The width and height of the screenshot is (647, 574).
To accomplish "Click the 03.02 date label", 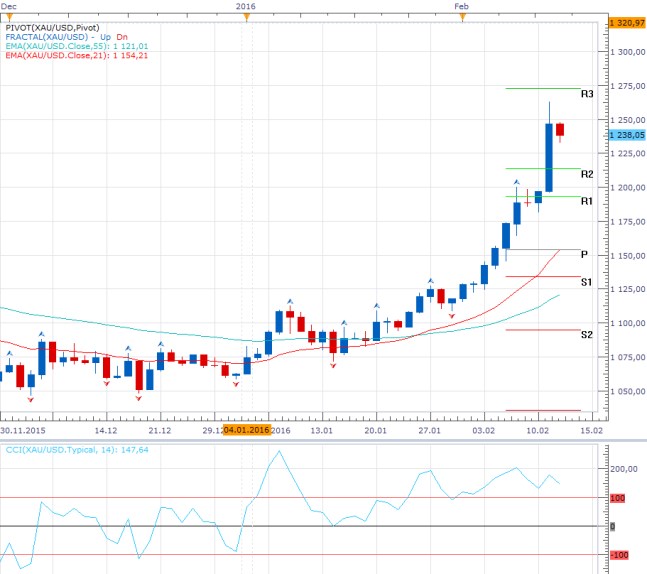I will [484, 430].
